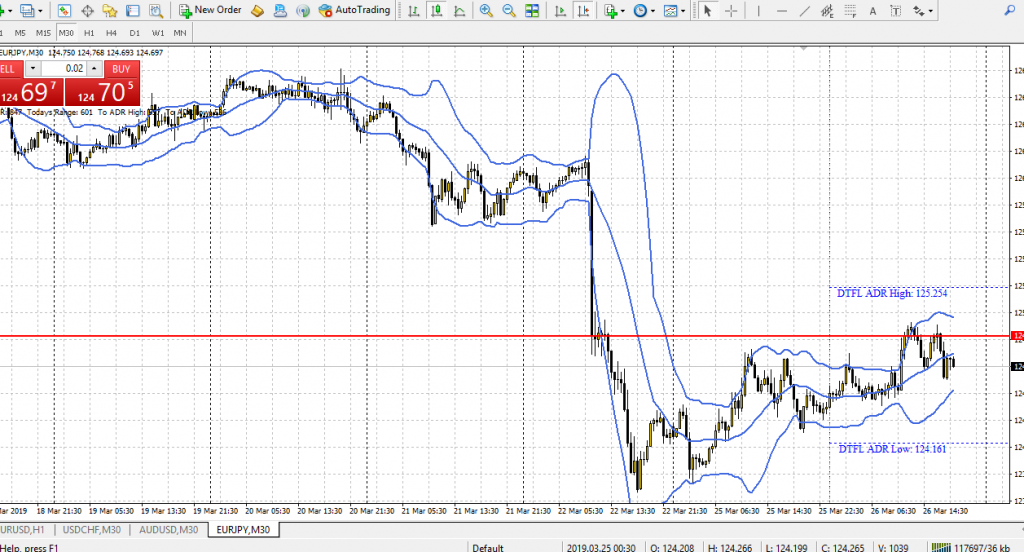This screenshot has width=1024, height=552.
Task: Select the M30 timeframe button
Action: [66, 33]
